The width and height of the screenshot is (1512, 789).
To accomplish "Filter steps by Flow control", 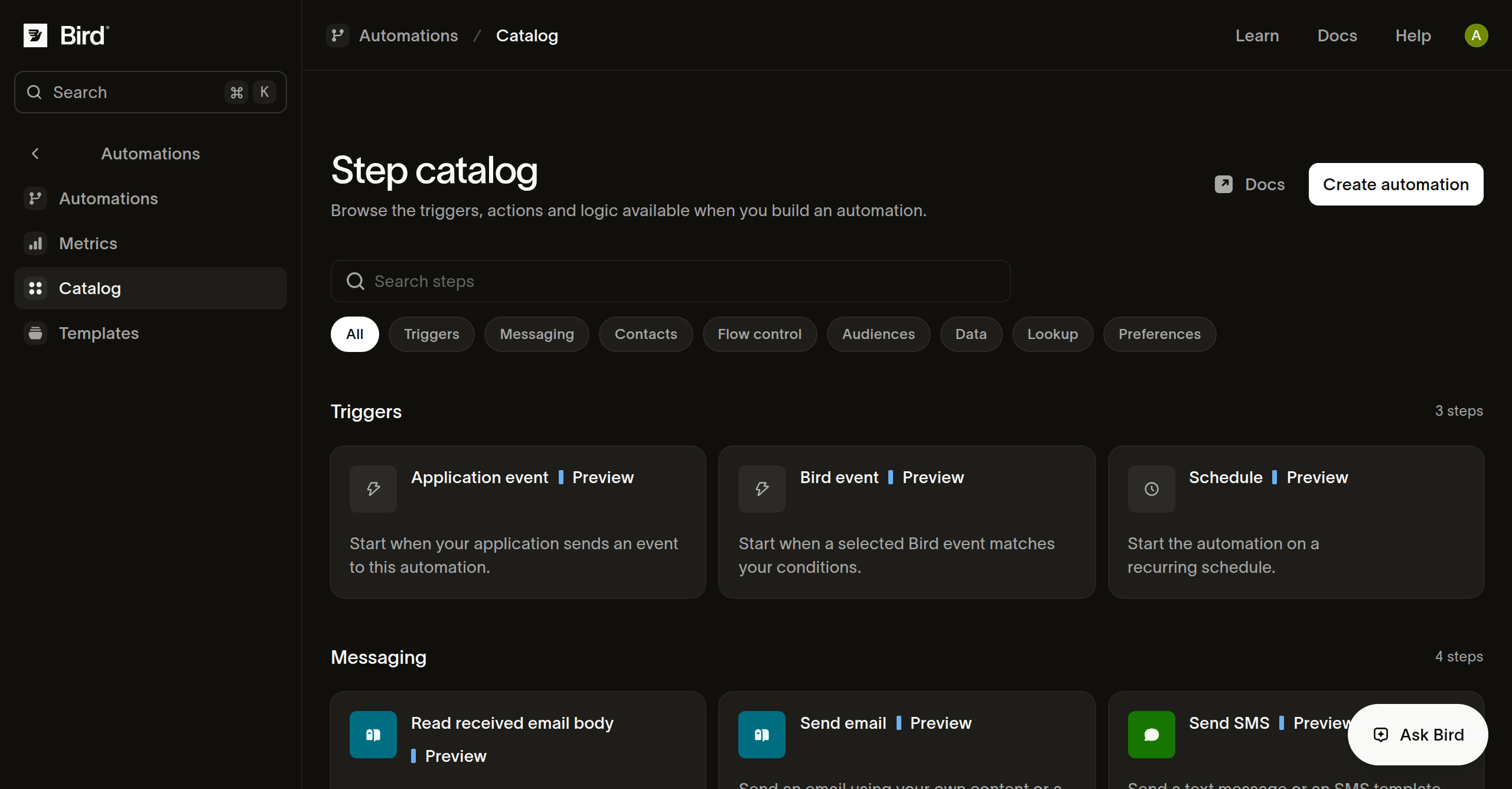I will click(x=760, y=334).
